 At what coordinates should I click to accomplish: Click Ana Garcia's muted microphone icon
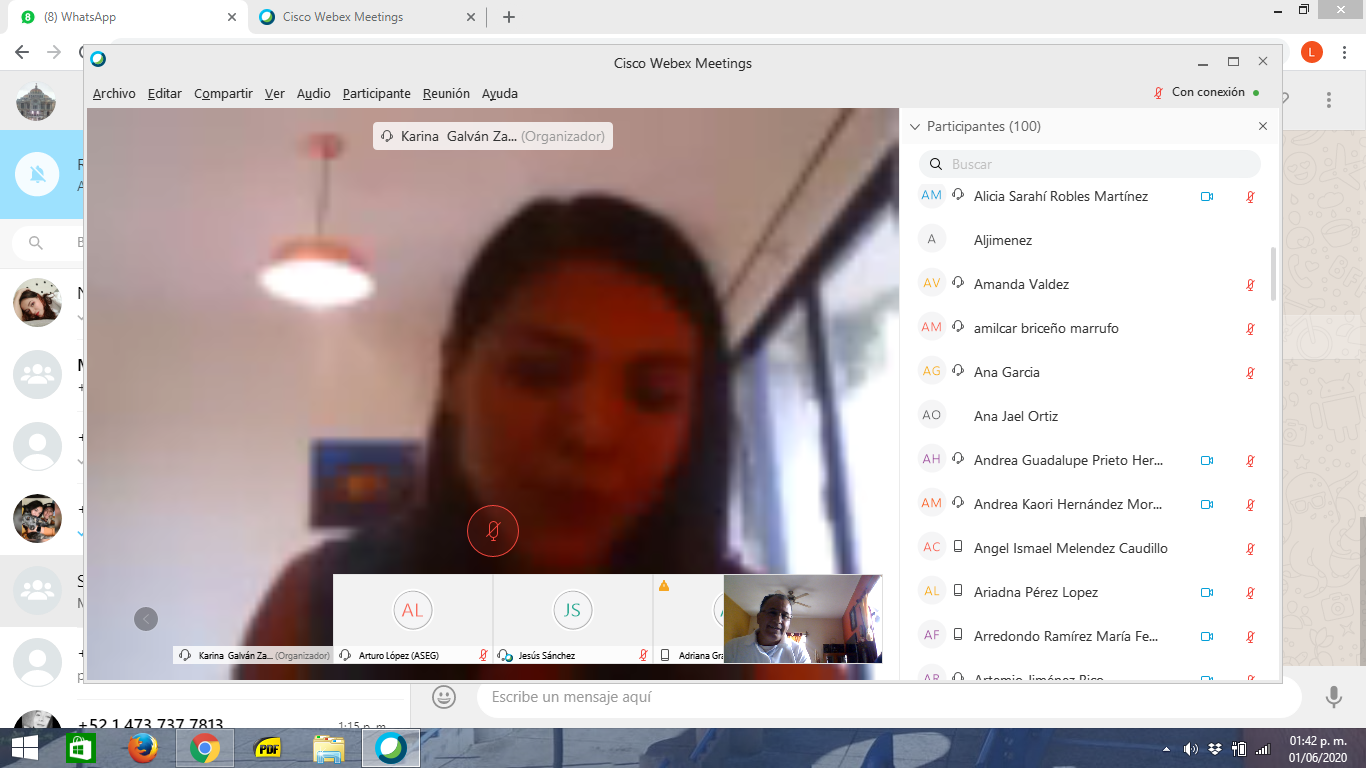tap(1250, 373)
